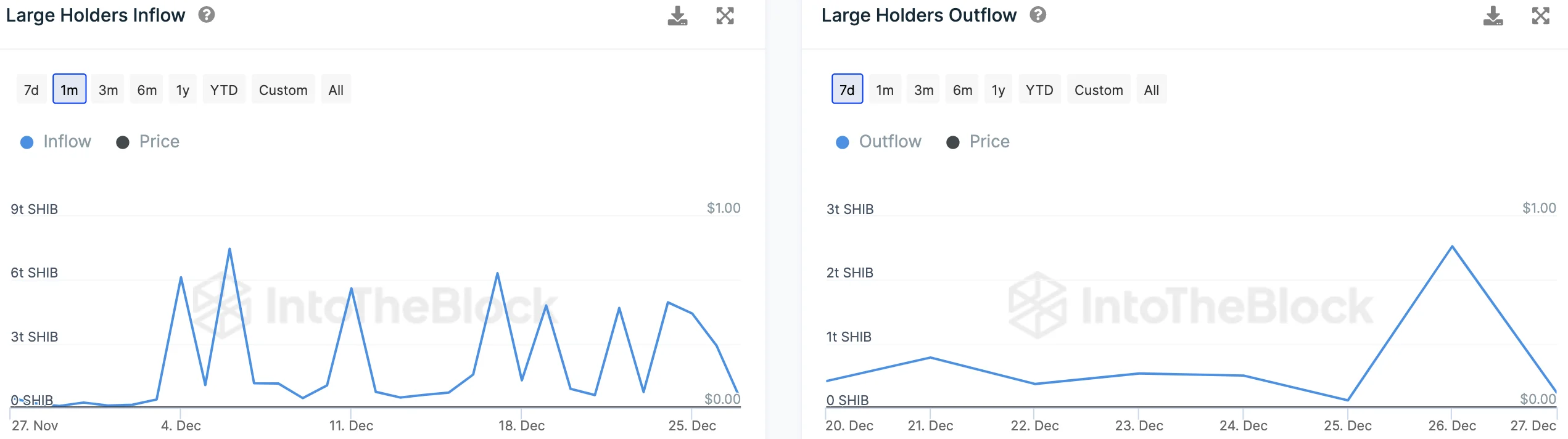Expand Outflow chart to fullscreen
This screenshot has height=439, width=1568.
pos(1540,16)
